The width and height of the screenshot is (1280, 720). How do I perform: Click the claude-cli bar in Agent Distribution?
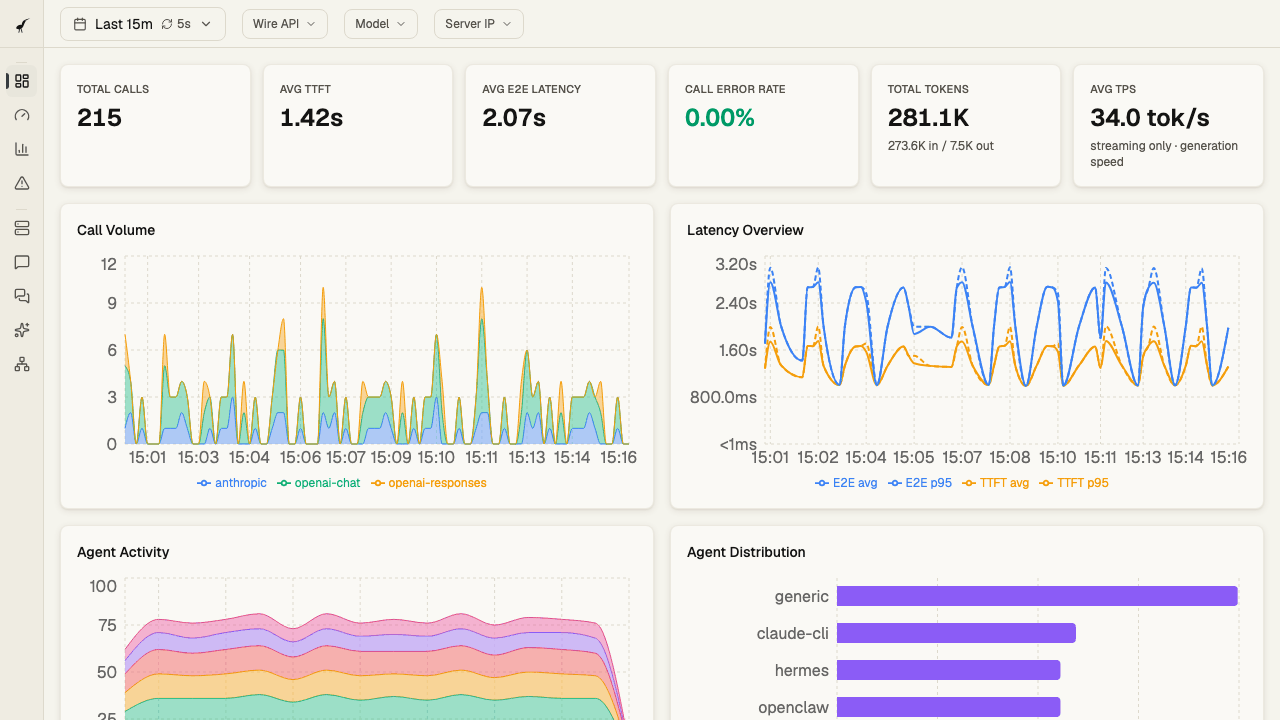coord(956,633)
